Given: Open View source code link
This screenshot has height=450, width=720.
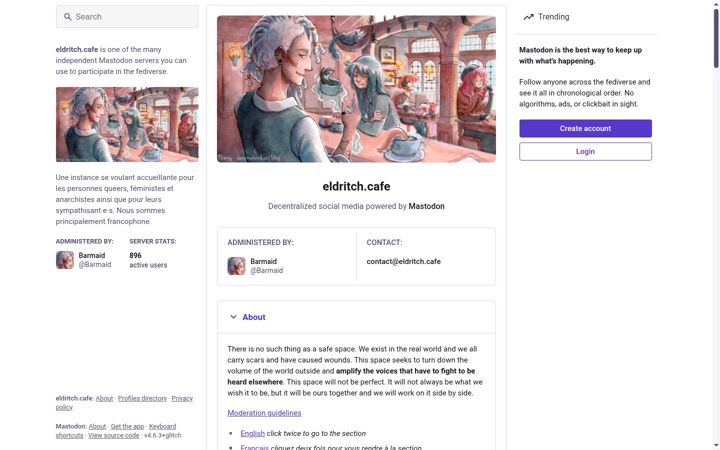Looking at the screenshot, I should pyautogui.click(x=113, y=435).
